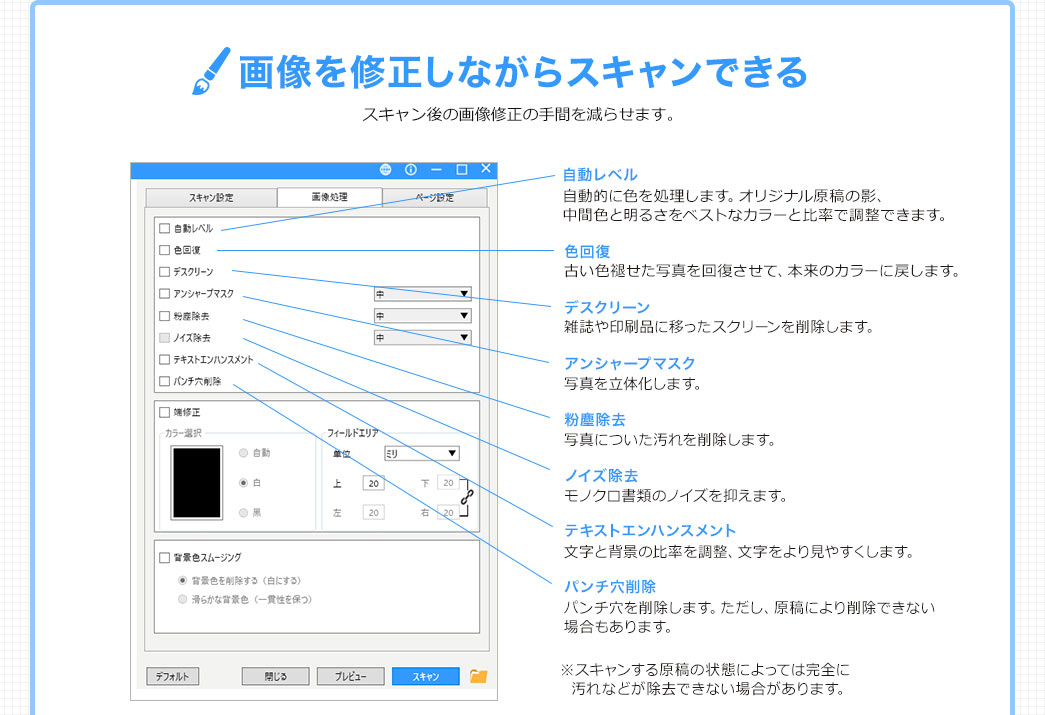The width and height of the screenshot is (1045, 715).
Task: Click the 右 margin input field
Action: tap(448, 512)
